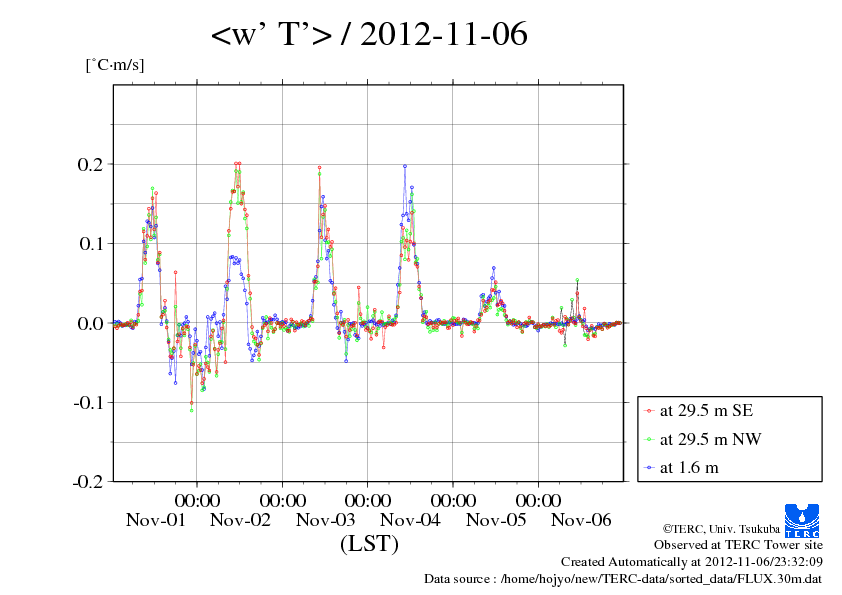Click the Nov-03 date label
The height and width of the screenshot is (595, 842).
pyautogui.click(x=325, y=520)
